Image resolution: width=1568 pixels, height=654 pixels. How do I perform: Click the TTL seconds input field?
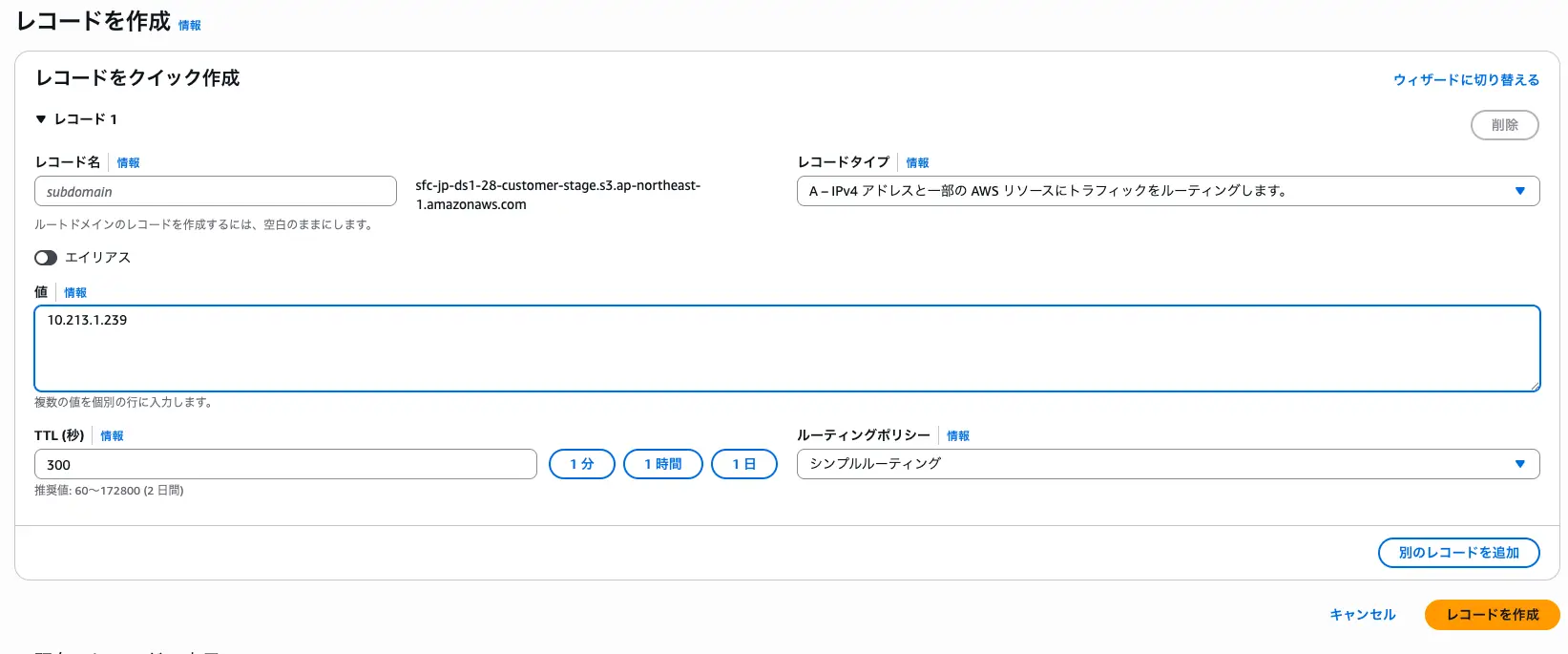pos(285,464)
